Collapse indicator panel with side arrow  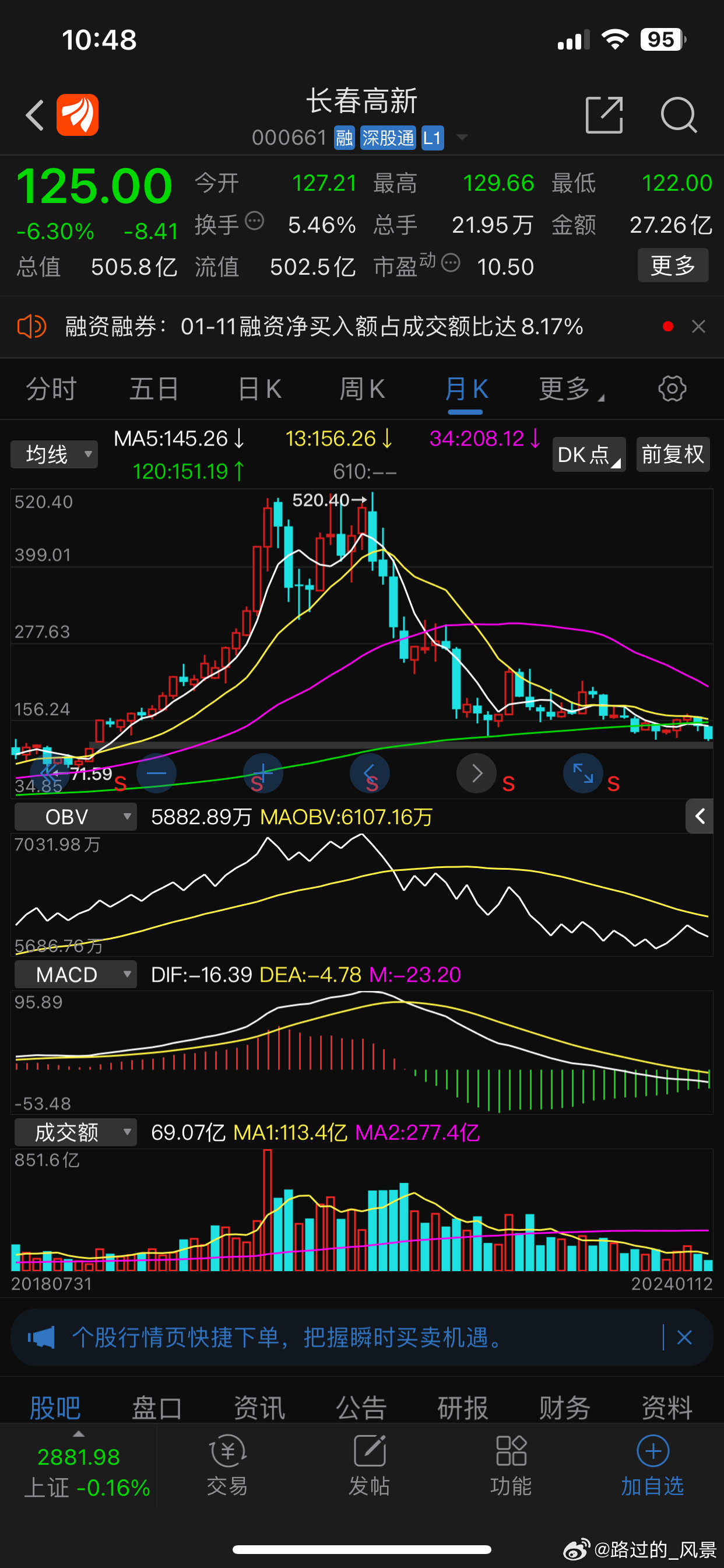coord(699,816)
